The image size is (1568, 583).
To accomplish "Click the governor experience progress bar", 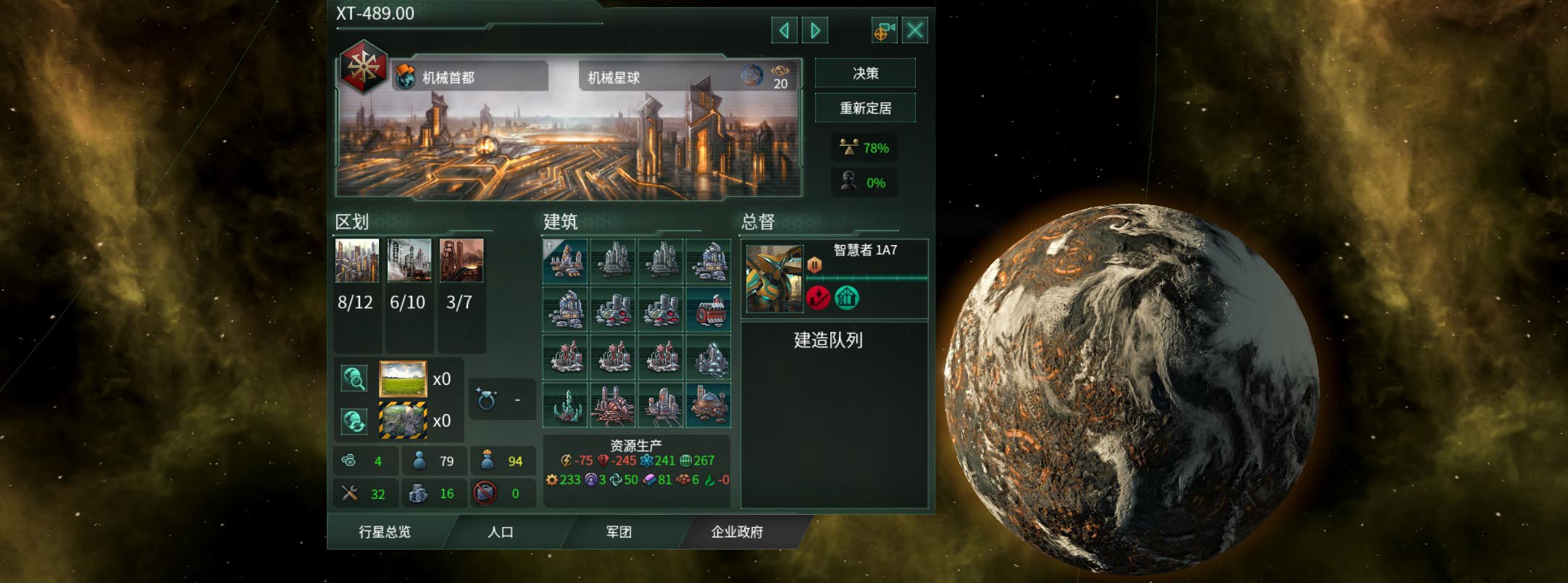I will (867, 278).
